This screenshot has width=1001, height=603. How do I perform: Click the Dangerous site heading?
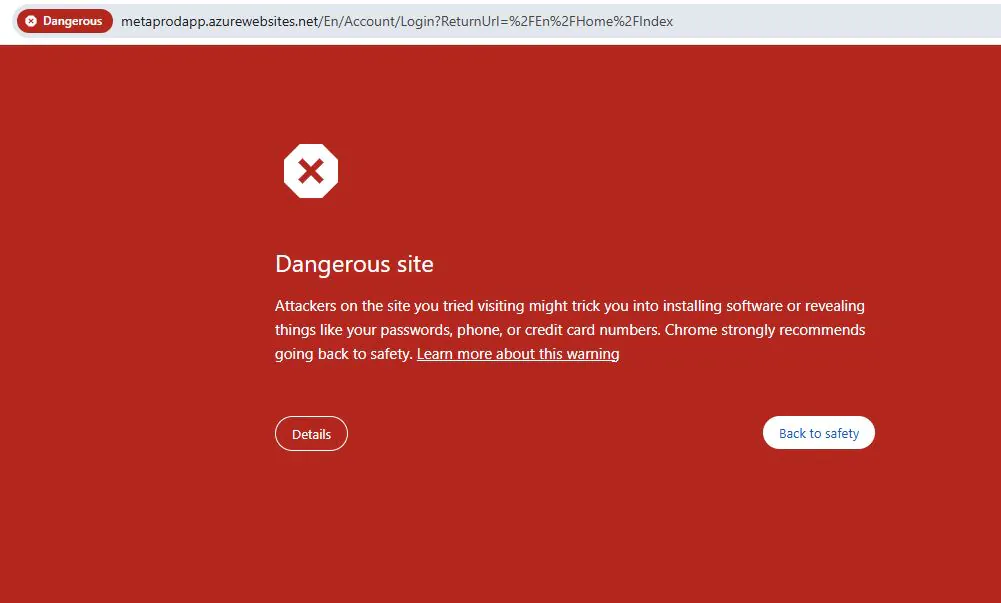tap(354, 264)
